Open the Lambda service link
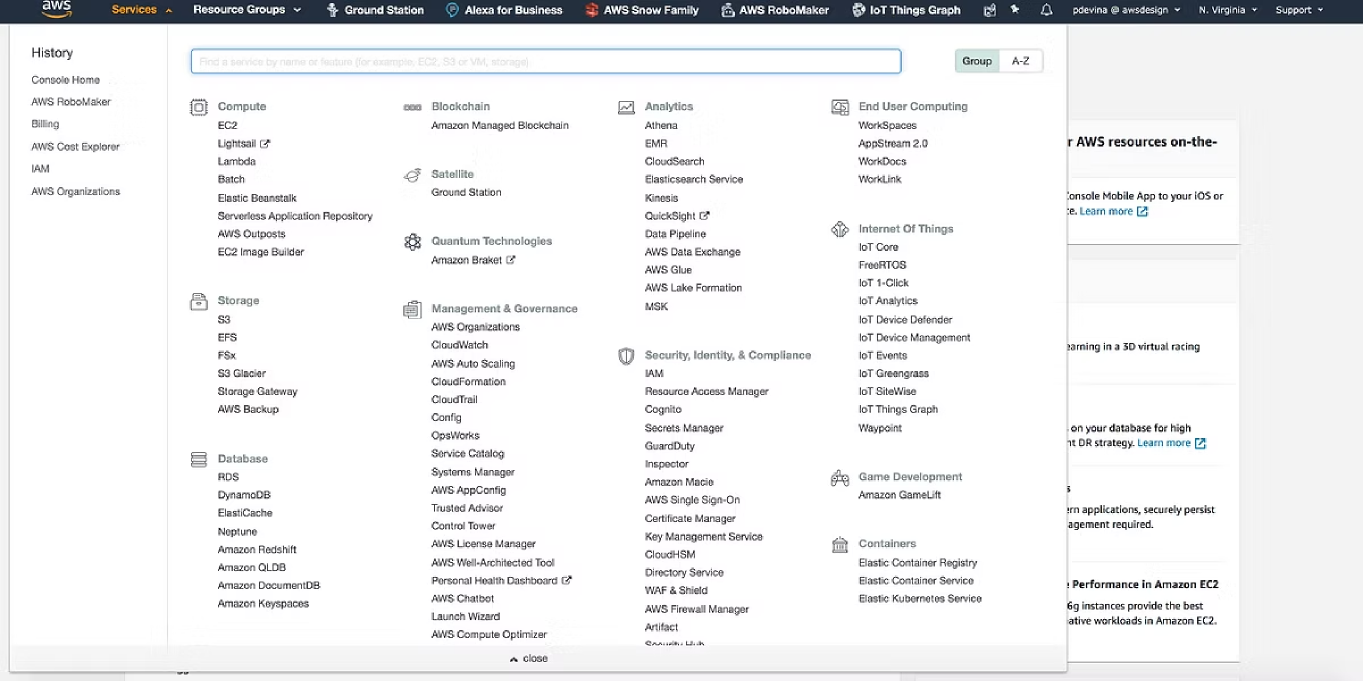 click(237, 162)
